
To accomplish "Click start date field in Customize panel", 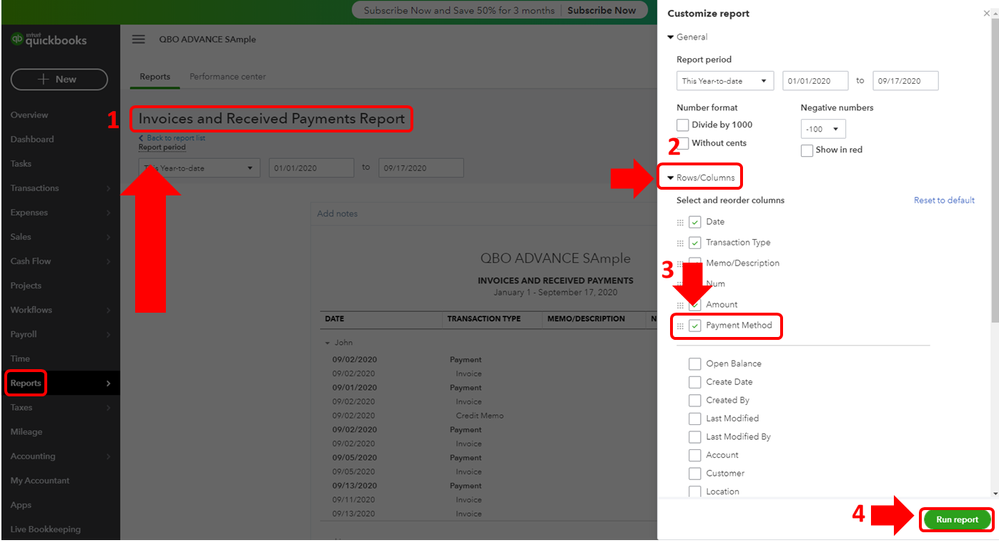I will pyautogui.click(x=815, y=81).
